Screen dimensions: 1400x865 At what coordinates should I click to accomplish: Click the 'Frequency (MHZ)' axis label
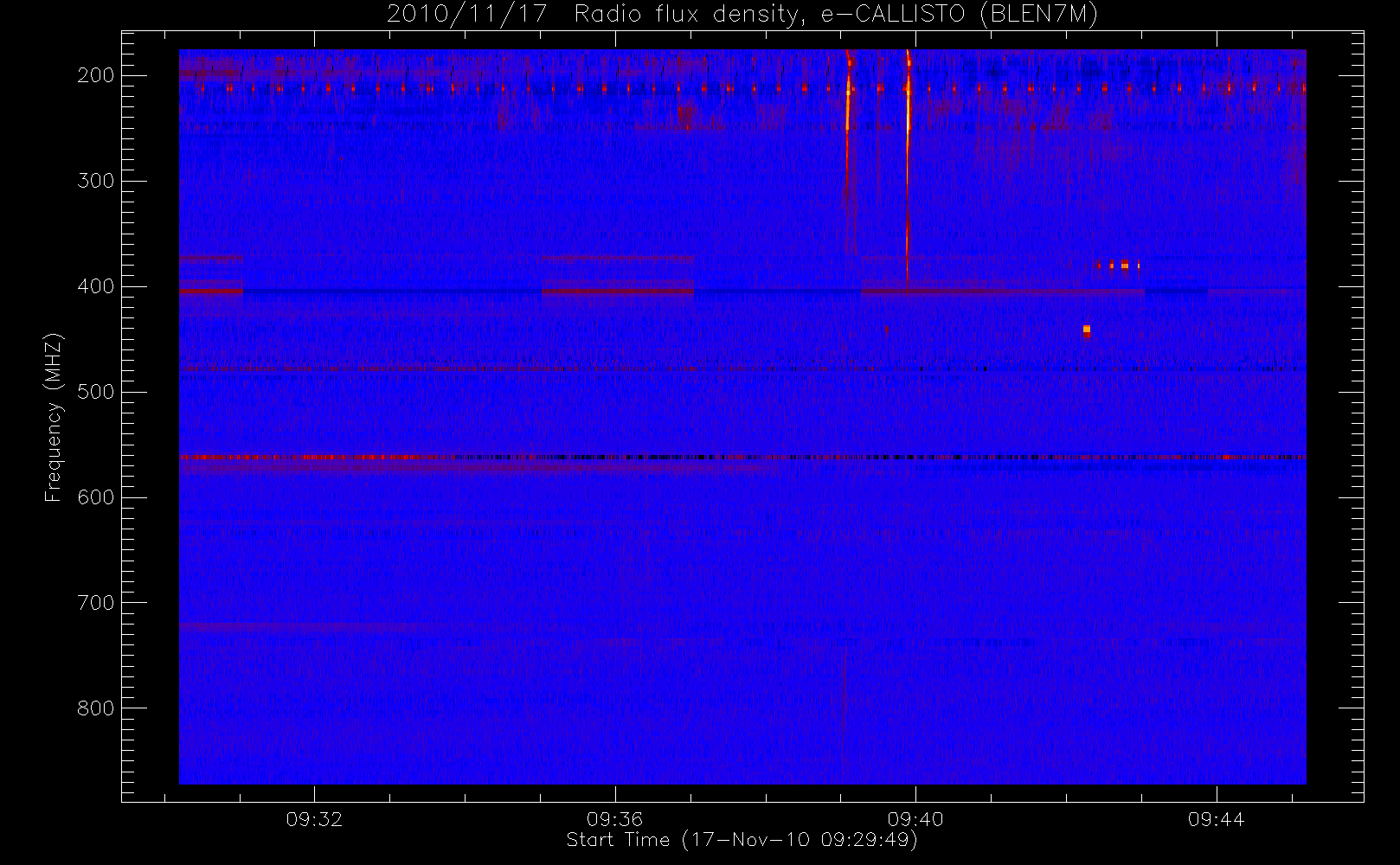[54, 417]
